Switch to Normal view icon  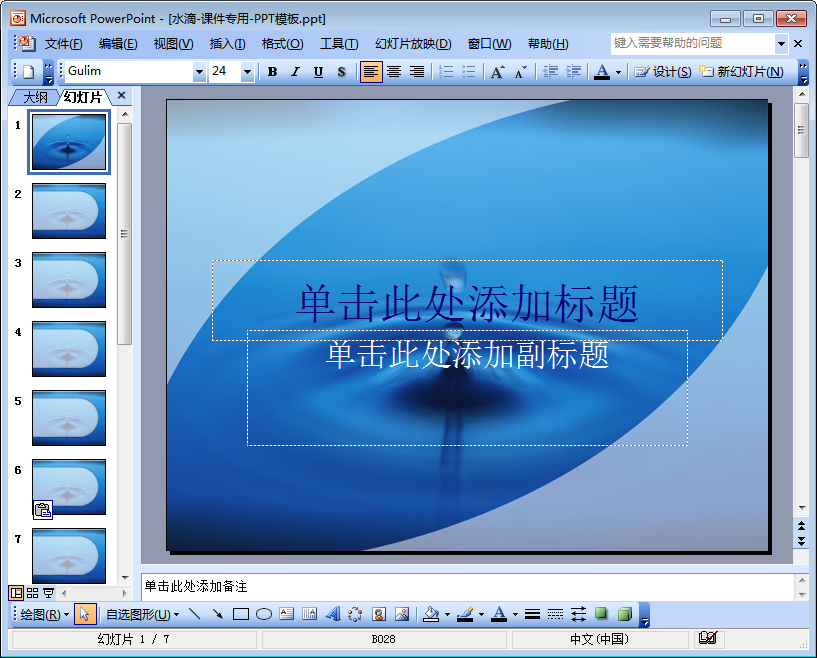[x=17, y=593]
